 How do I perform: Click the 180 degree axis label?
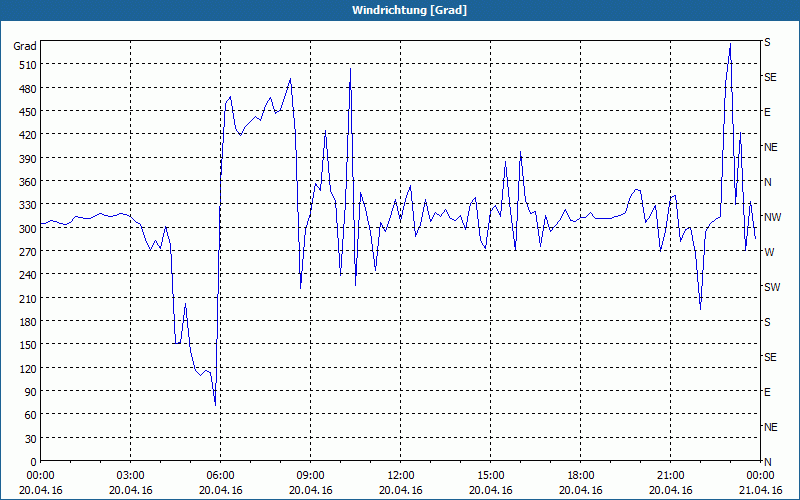coord(28,322)
